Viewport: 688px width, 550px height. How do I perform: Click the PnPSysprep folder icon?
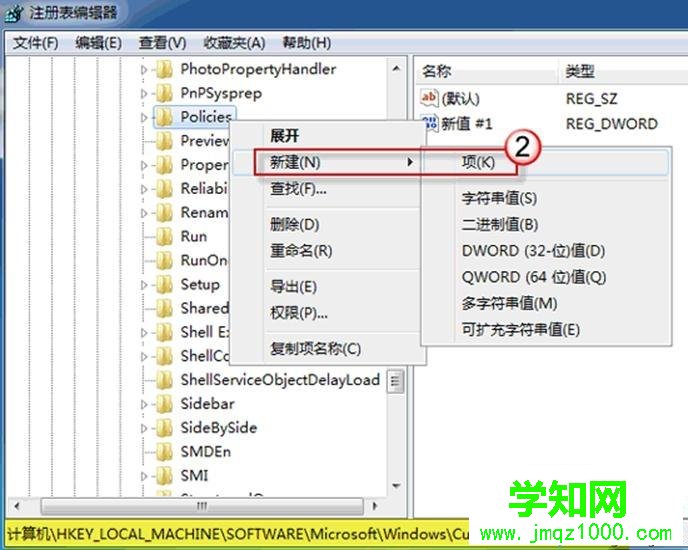(165, 93)
